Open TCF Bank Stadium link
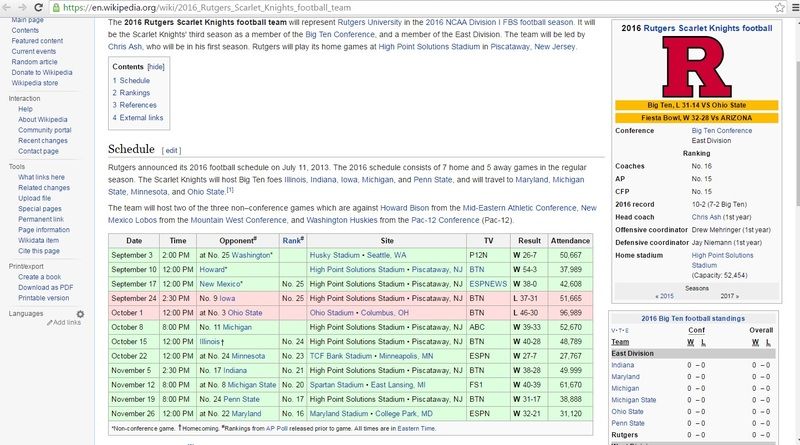The image size is (800, 445). pyautogui.click(x=340, y=356)
